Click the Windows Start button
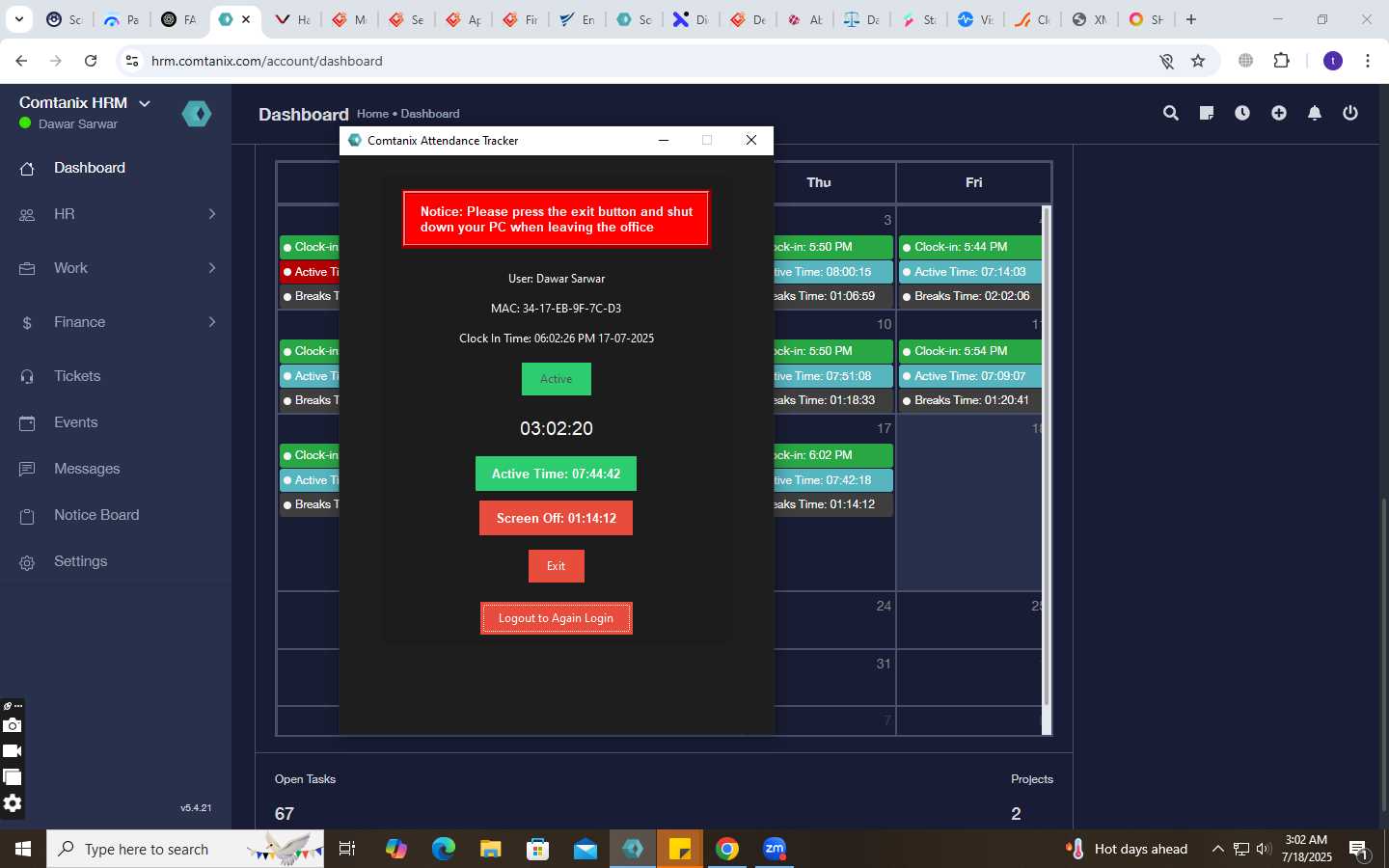This screenshot has width=1389, height=868. [x=23, y=849]
